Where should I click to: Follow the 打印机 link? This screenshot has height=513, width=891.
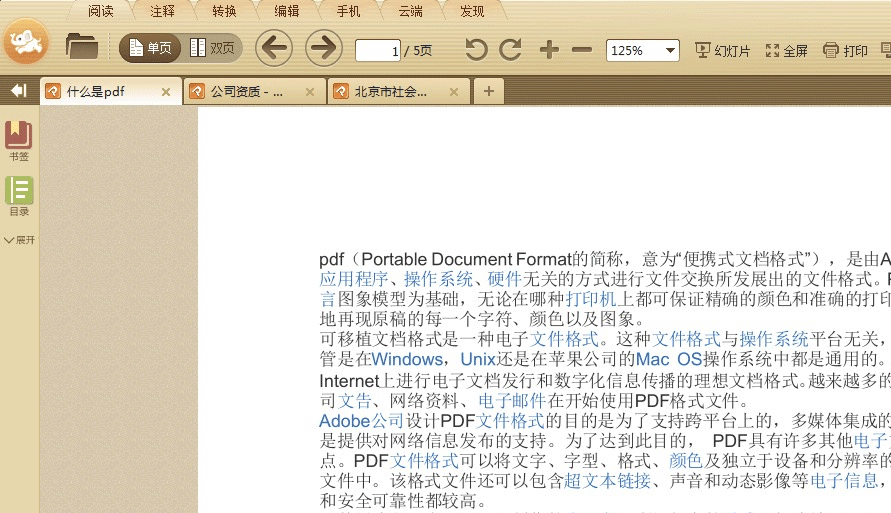(591, 299)
